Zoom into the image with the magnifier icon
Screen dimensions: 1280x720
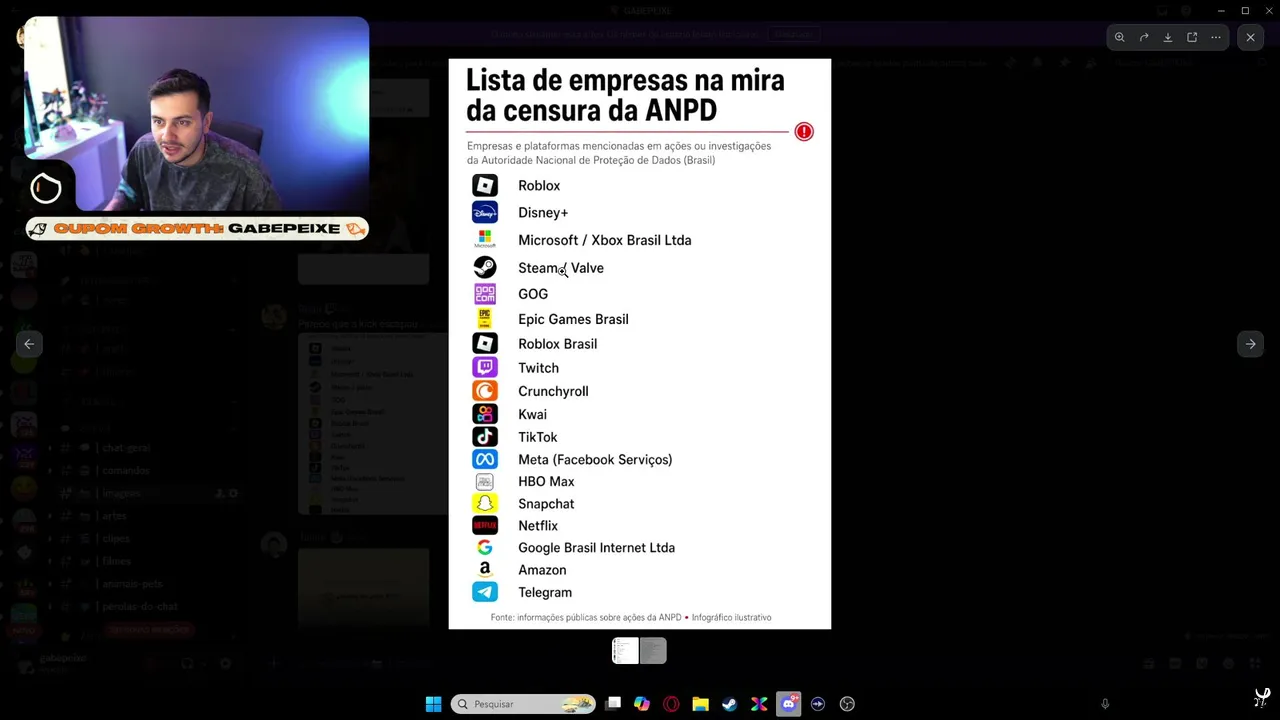click(x=1120, y=38)
